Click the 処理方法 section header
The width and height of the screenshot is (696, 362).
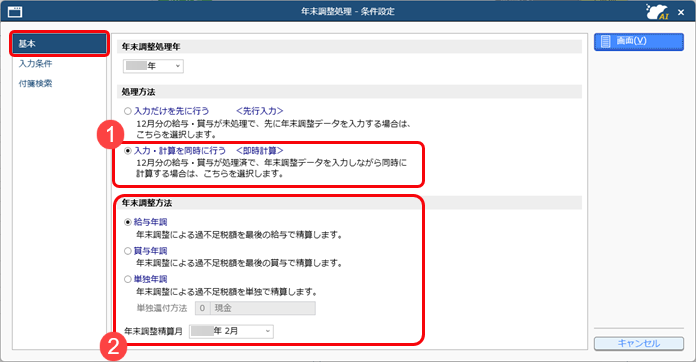pos(349,92)
